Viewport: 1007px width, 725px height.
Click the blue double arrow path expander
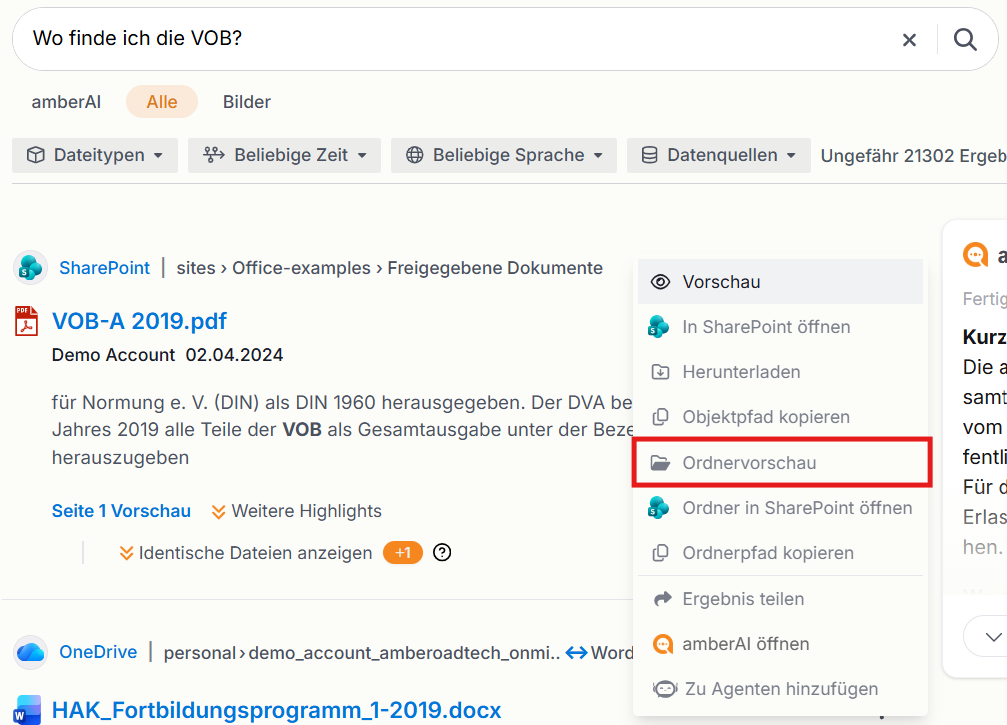point(576,653)
